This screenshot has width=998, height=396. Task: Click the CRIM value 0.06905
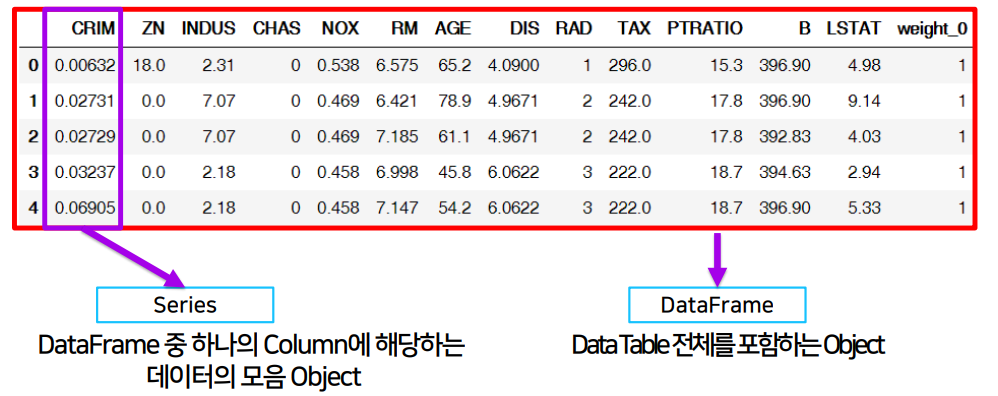[85, 208]
